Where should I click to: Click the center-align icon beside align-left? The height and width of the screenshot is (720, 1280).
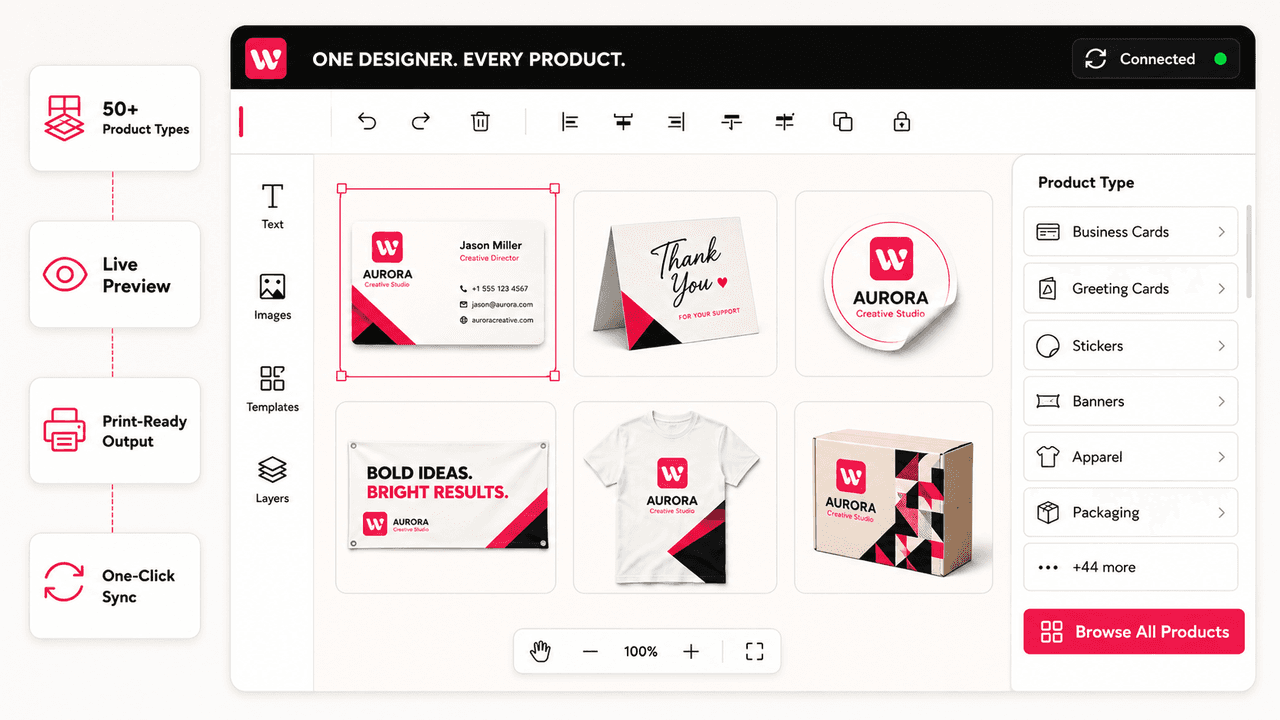point(623,122)
